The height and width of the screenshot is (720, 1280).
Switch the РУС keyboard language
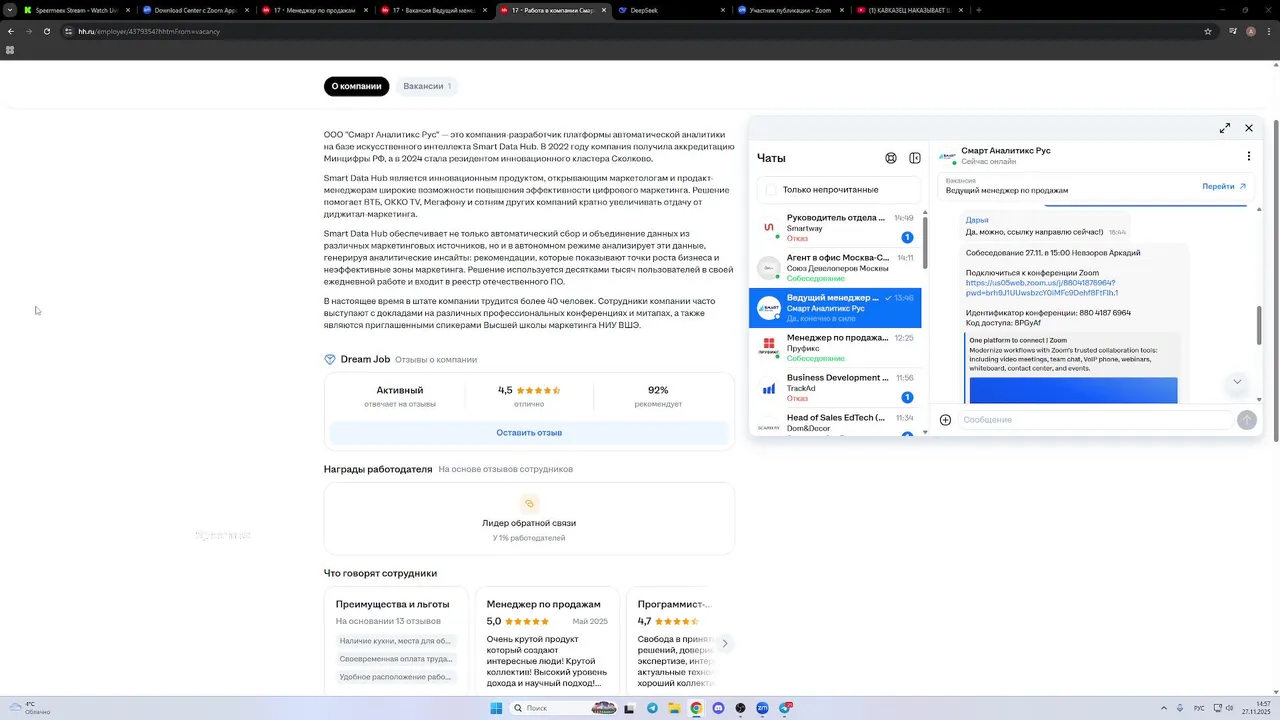pyautogui.click(x=1199, y=708)
